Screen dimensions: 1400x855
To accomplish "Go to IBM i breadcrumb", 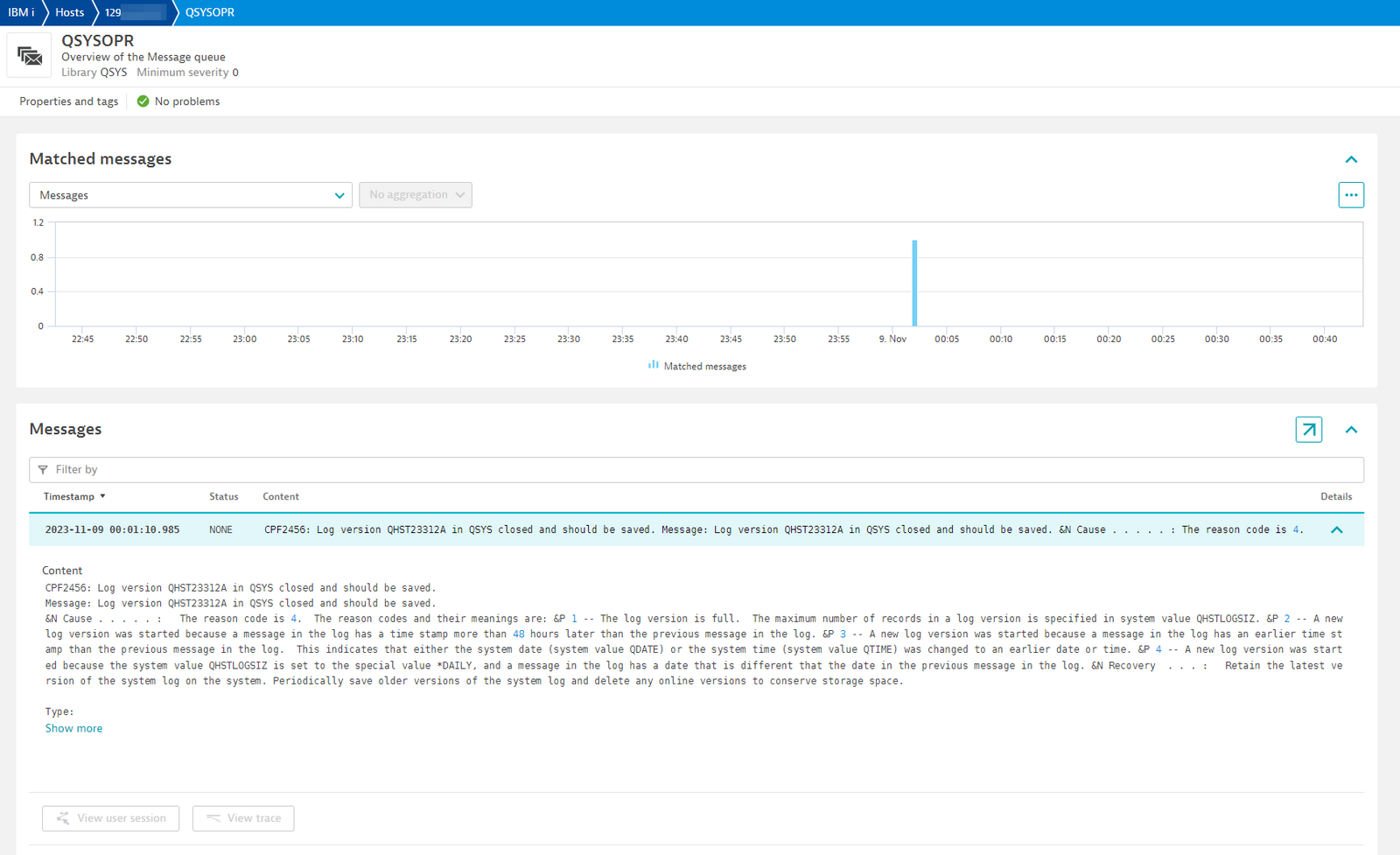I will [x=21, y=12].
